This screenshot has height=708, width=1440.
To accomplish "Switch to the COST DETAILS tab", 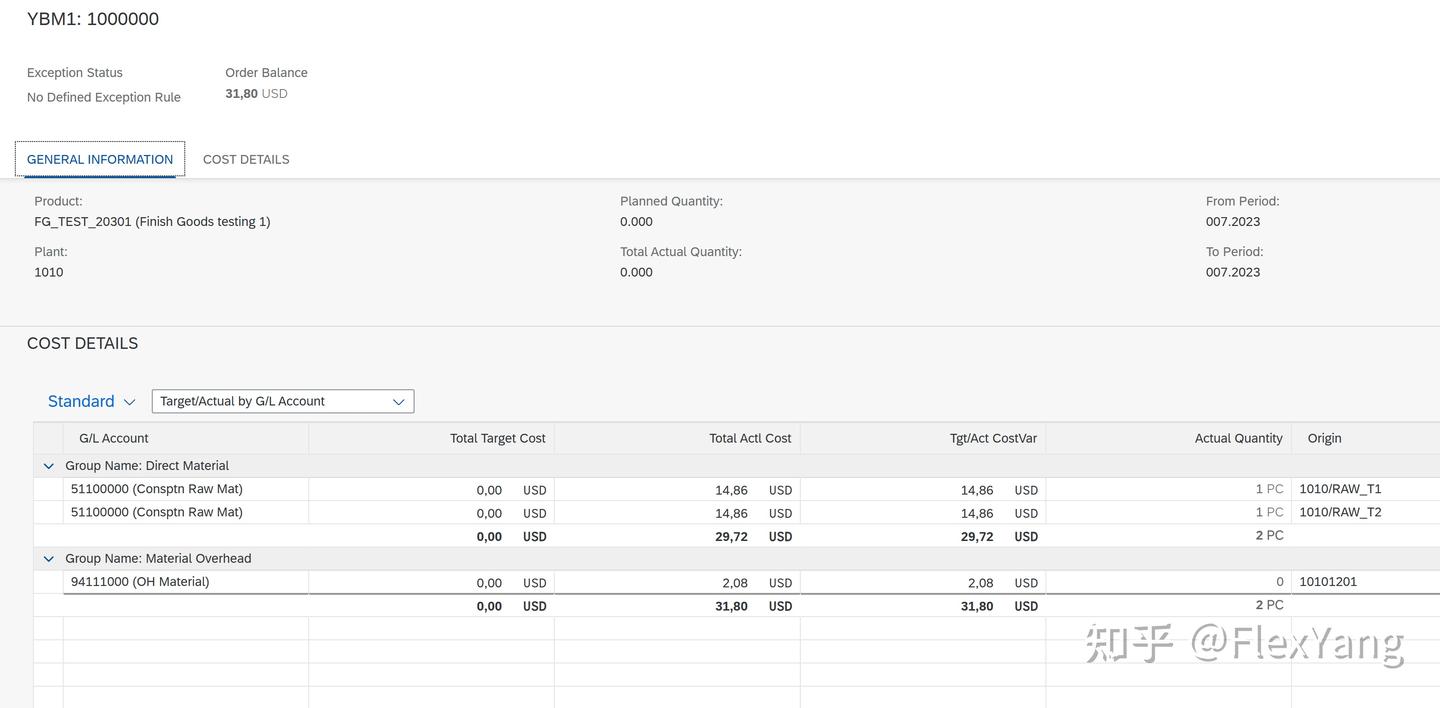I will point(246,160).
